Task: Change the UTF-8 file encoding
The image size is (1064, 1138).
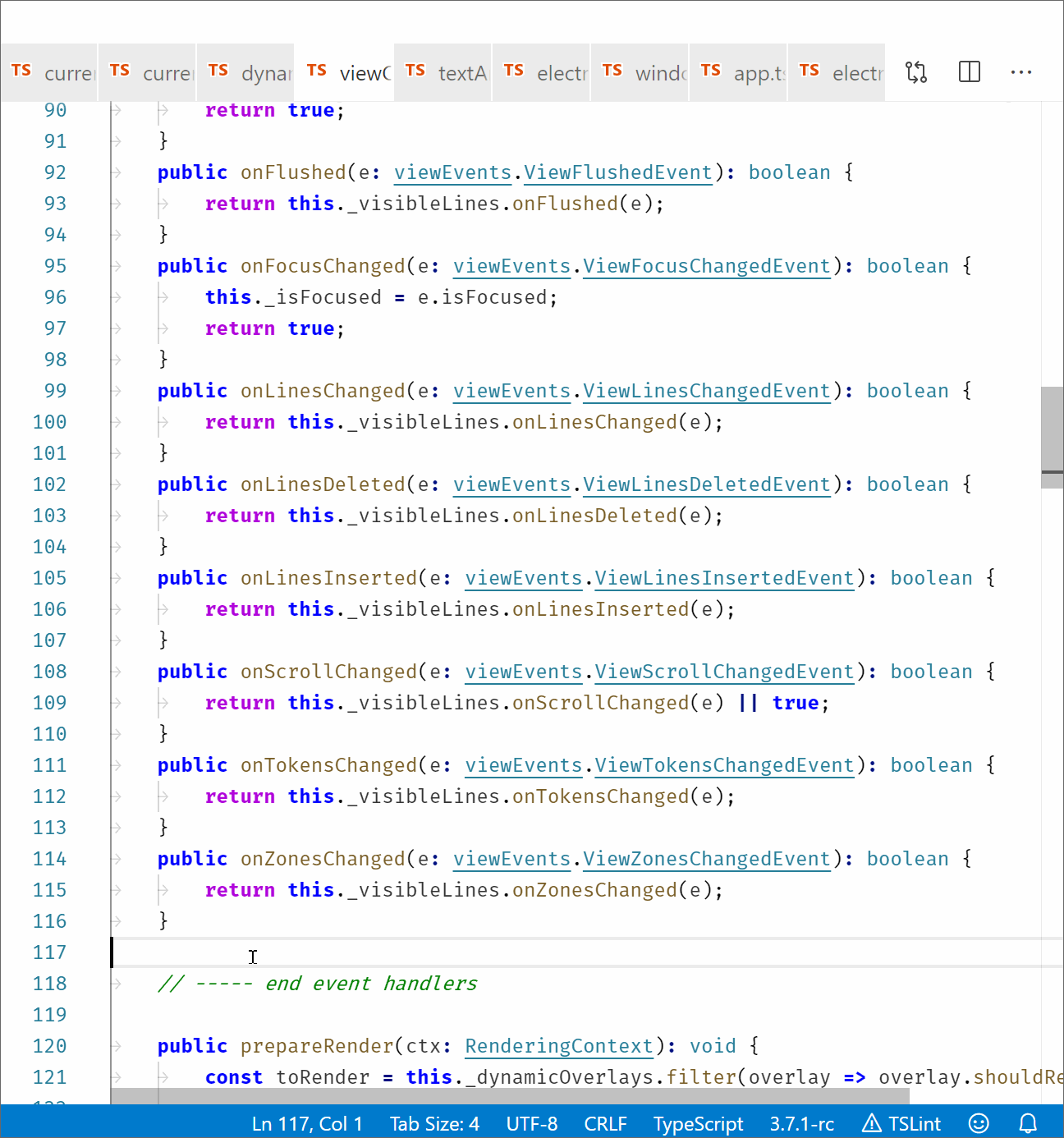Action: click(532, 1123)
